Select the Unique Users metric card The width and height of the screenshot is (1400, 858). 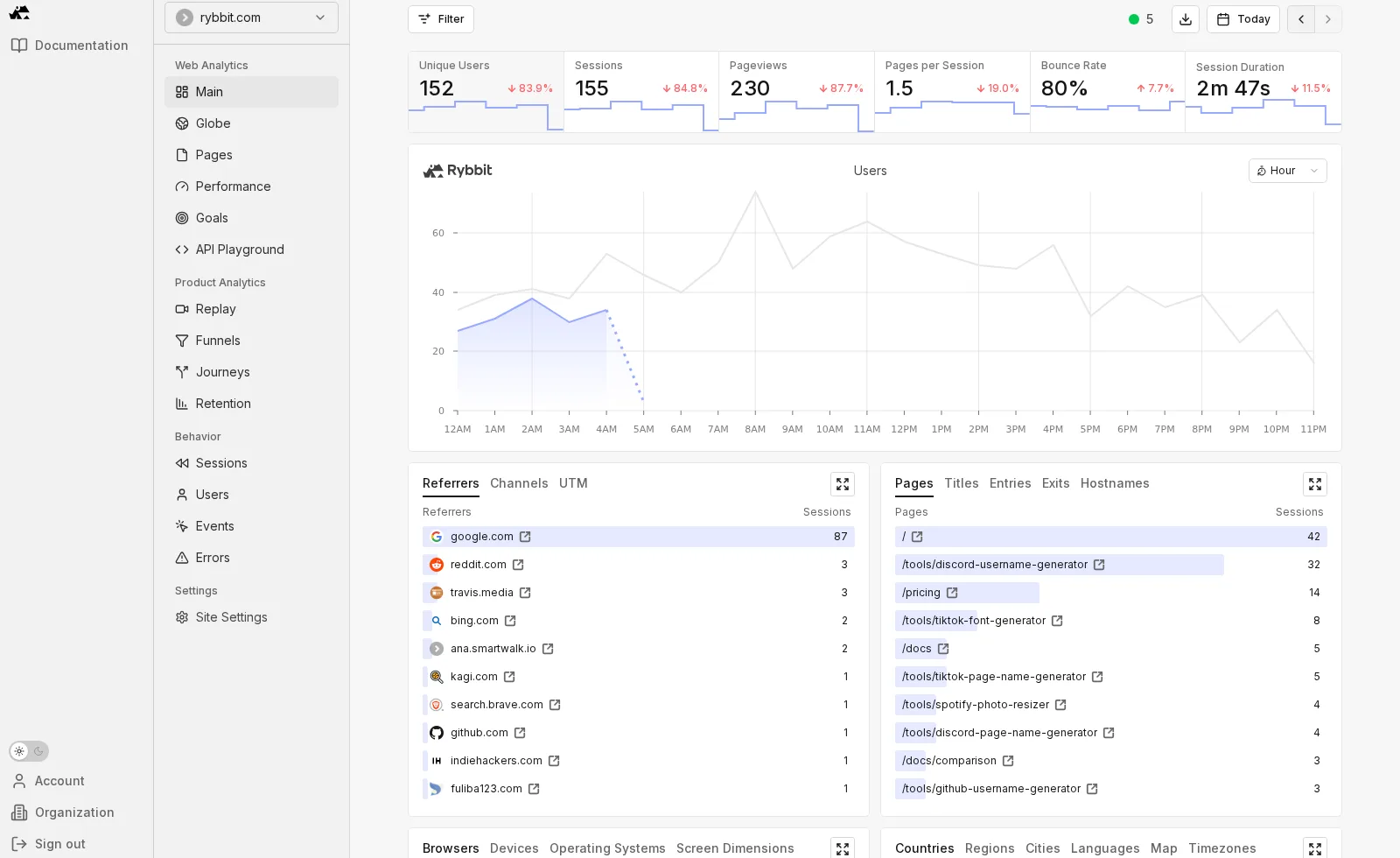[x=486, y=92]
